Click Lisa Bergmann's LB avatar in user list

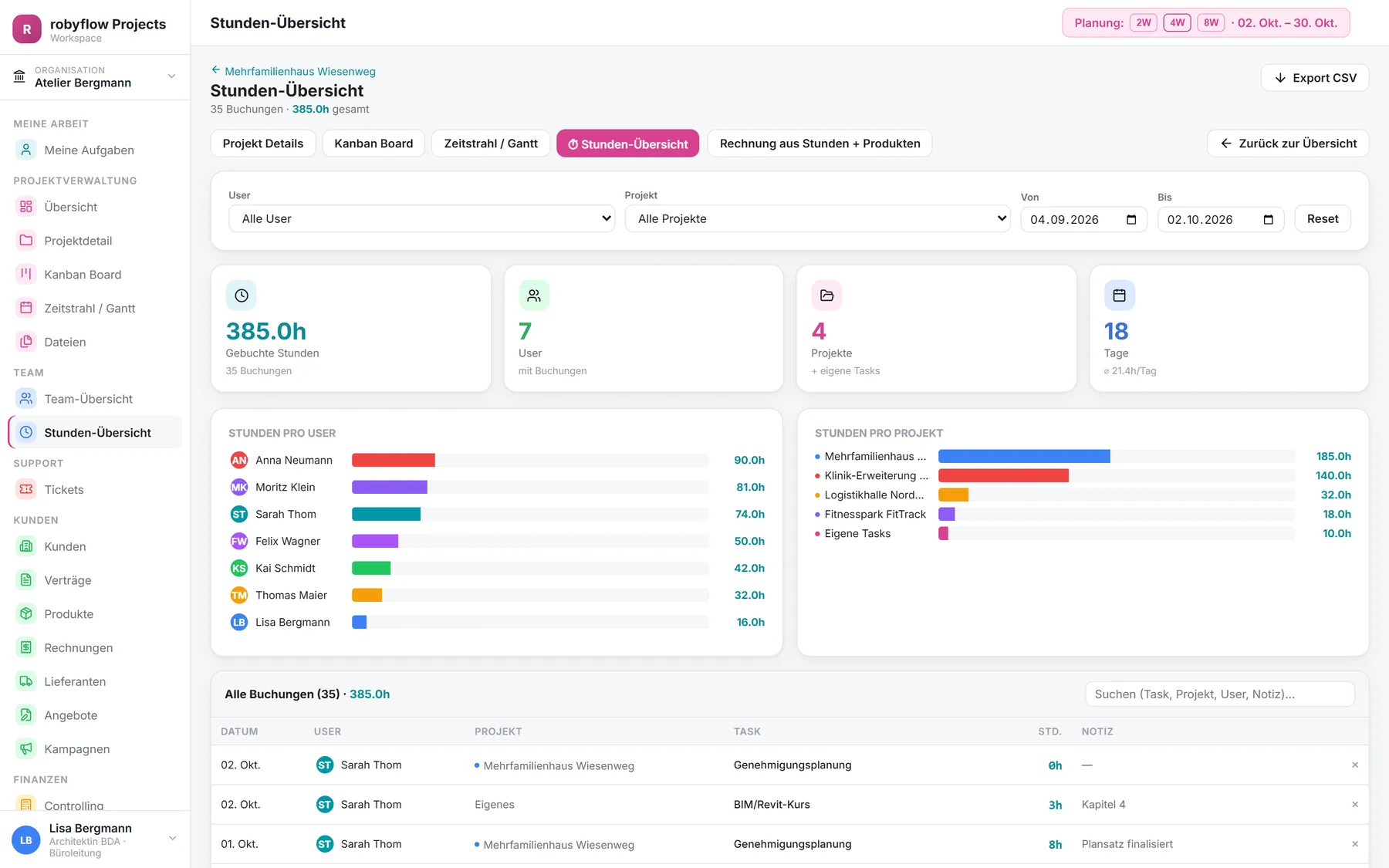(x=239, y=622)
